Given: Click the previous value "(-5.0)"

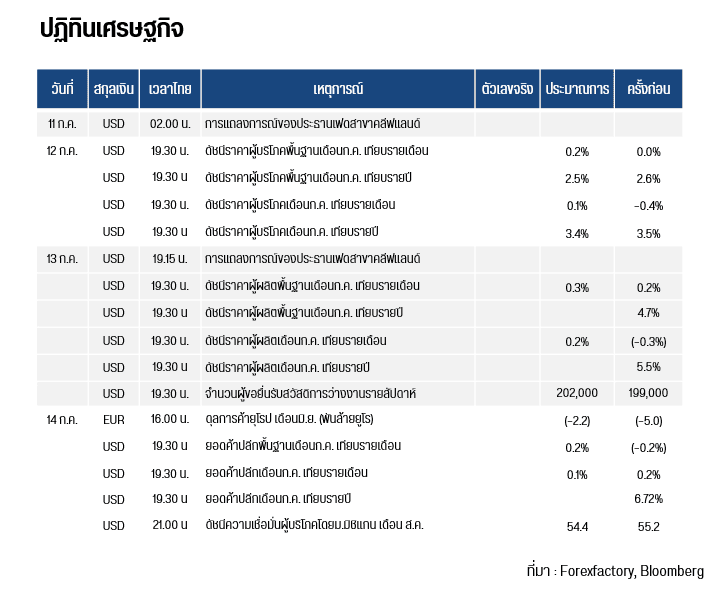Looking at the screenshot, I should click(x=648, y=421).
